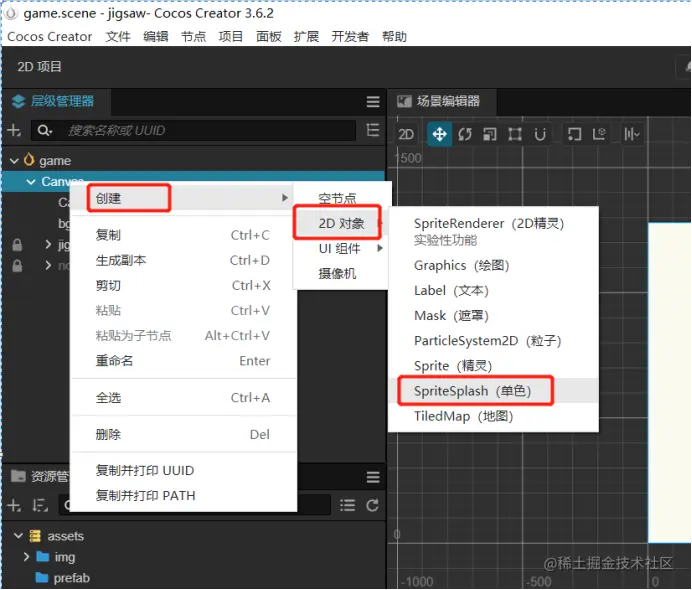Collapse all folders icon in Assets panel

click(x=347, y=505)
